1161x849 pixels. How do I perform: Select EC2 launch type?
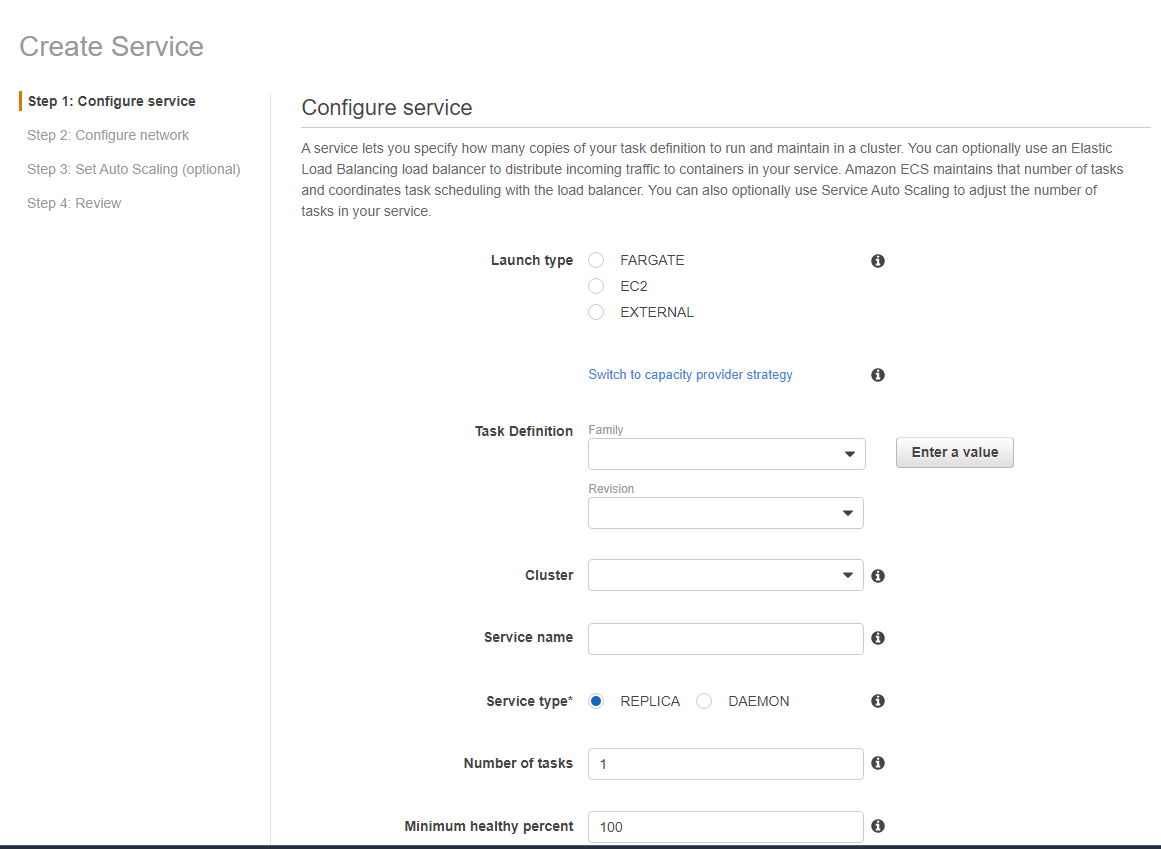tap(596, 286)
